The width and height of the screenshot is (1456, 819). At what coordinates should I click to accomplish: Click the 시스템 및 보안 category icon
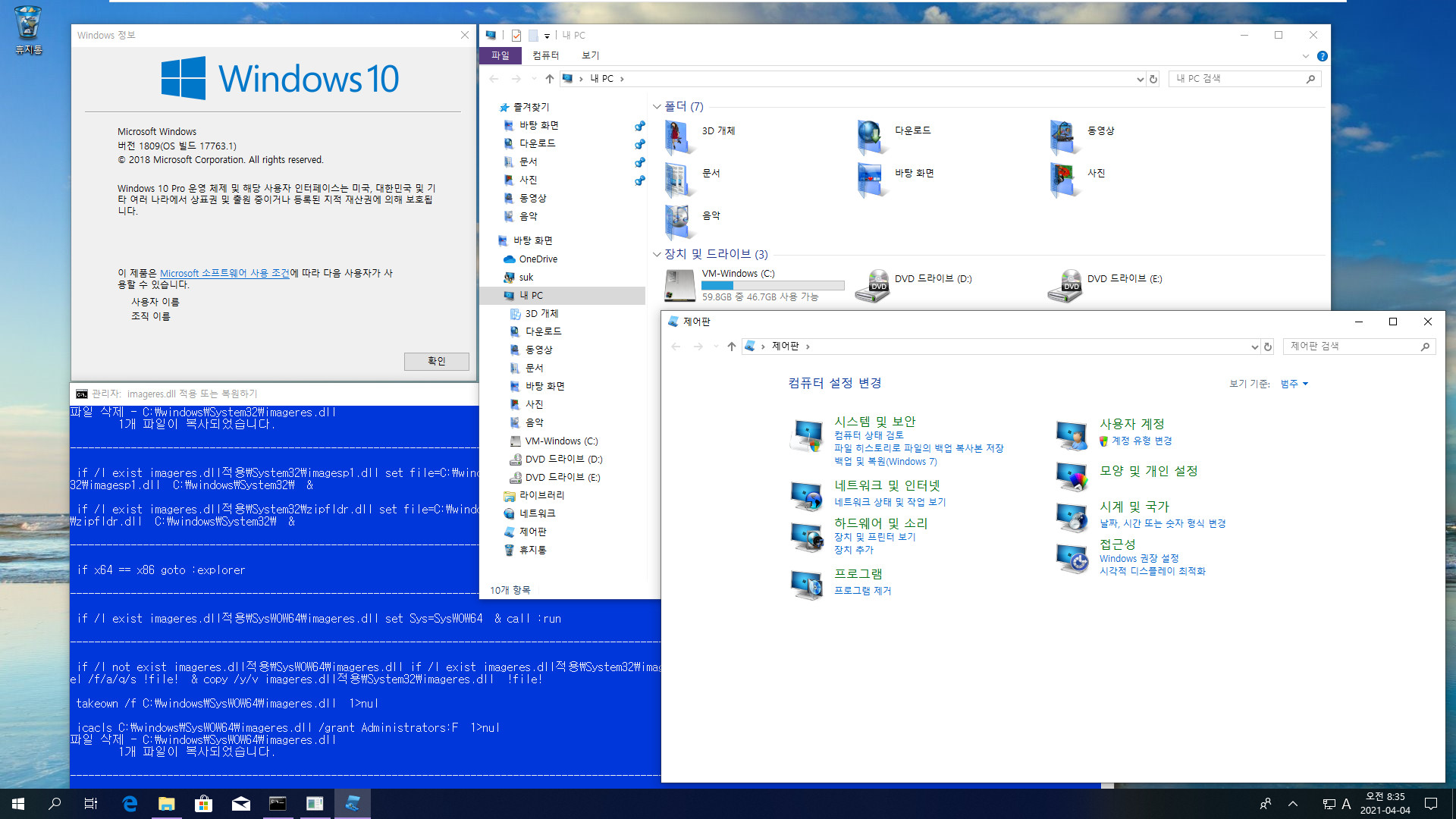point(807,435)
